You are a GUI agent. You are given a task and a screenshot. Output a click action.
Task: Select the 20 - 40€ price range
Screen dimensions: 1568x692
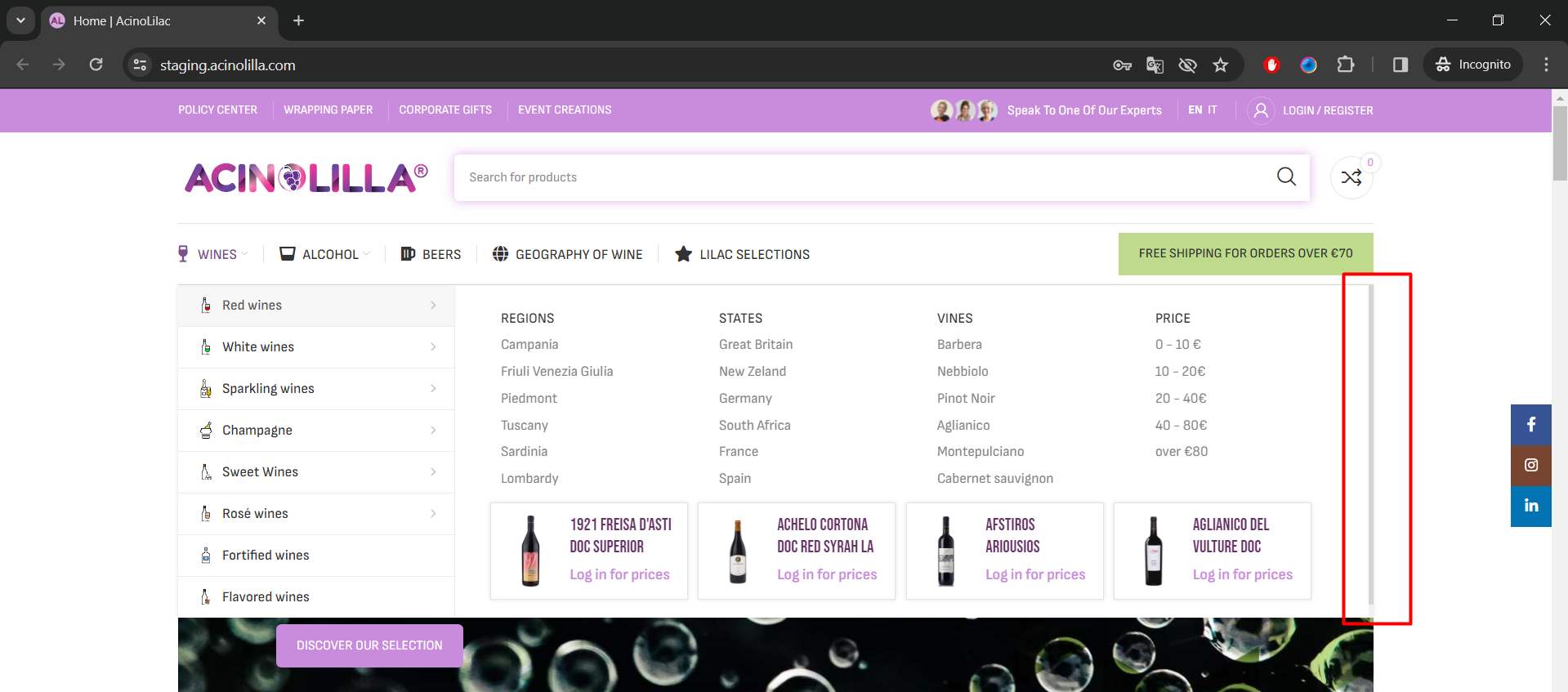tap(1181, 399)
